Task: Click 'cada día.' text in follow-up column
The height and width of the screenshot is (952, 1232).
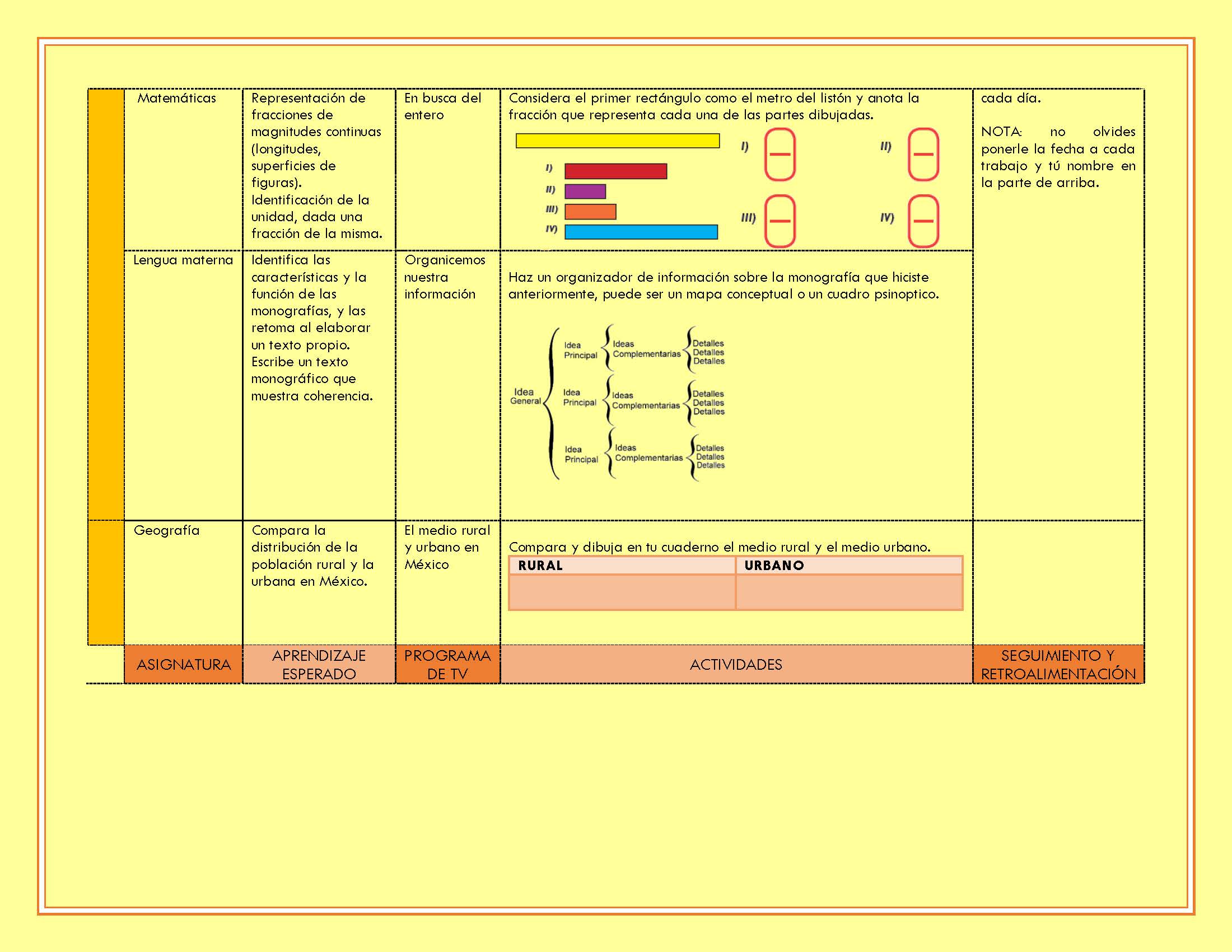Action: (1011, 98)
